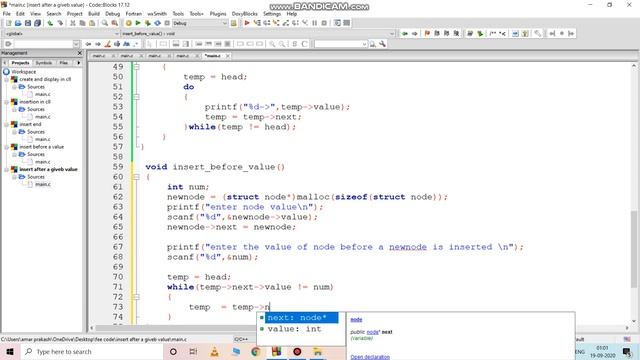Click the Cut scissors icon
Screen dimensions: 640x360
pos(73,23)
